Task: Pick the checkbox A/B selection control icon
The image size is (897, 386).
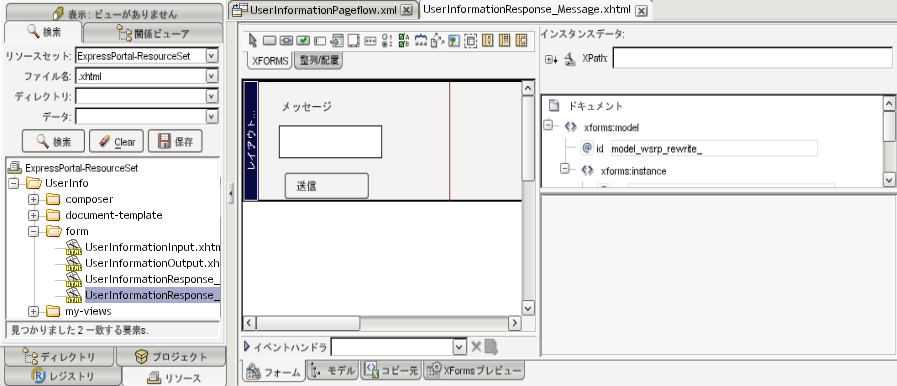Action: click(404, 41)
